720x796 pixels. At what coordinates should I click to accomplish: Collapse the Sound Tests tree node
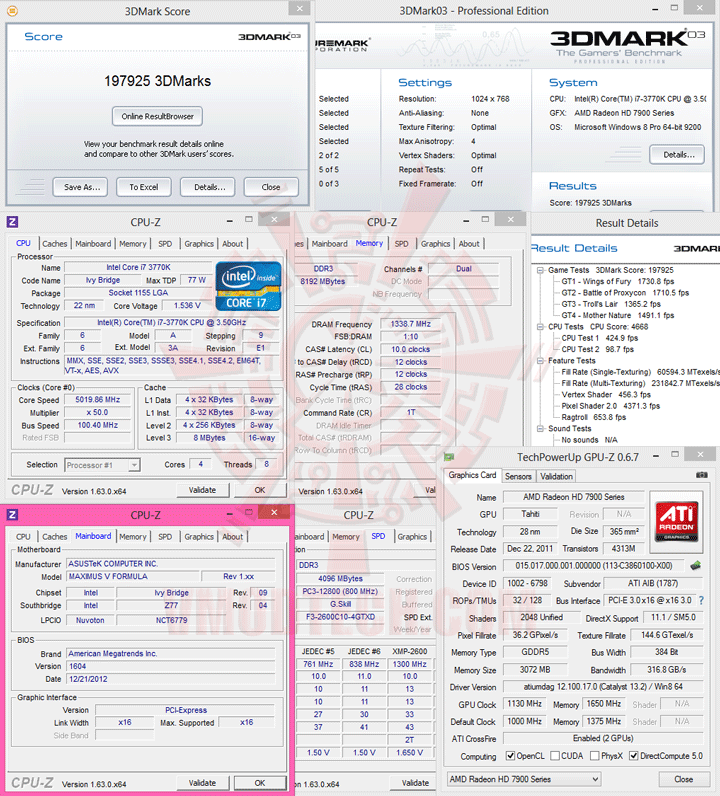click(540, 428)
